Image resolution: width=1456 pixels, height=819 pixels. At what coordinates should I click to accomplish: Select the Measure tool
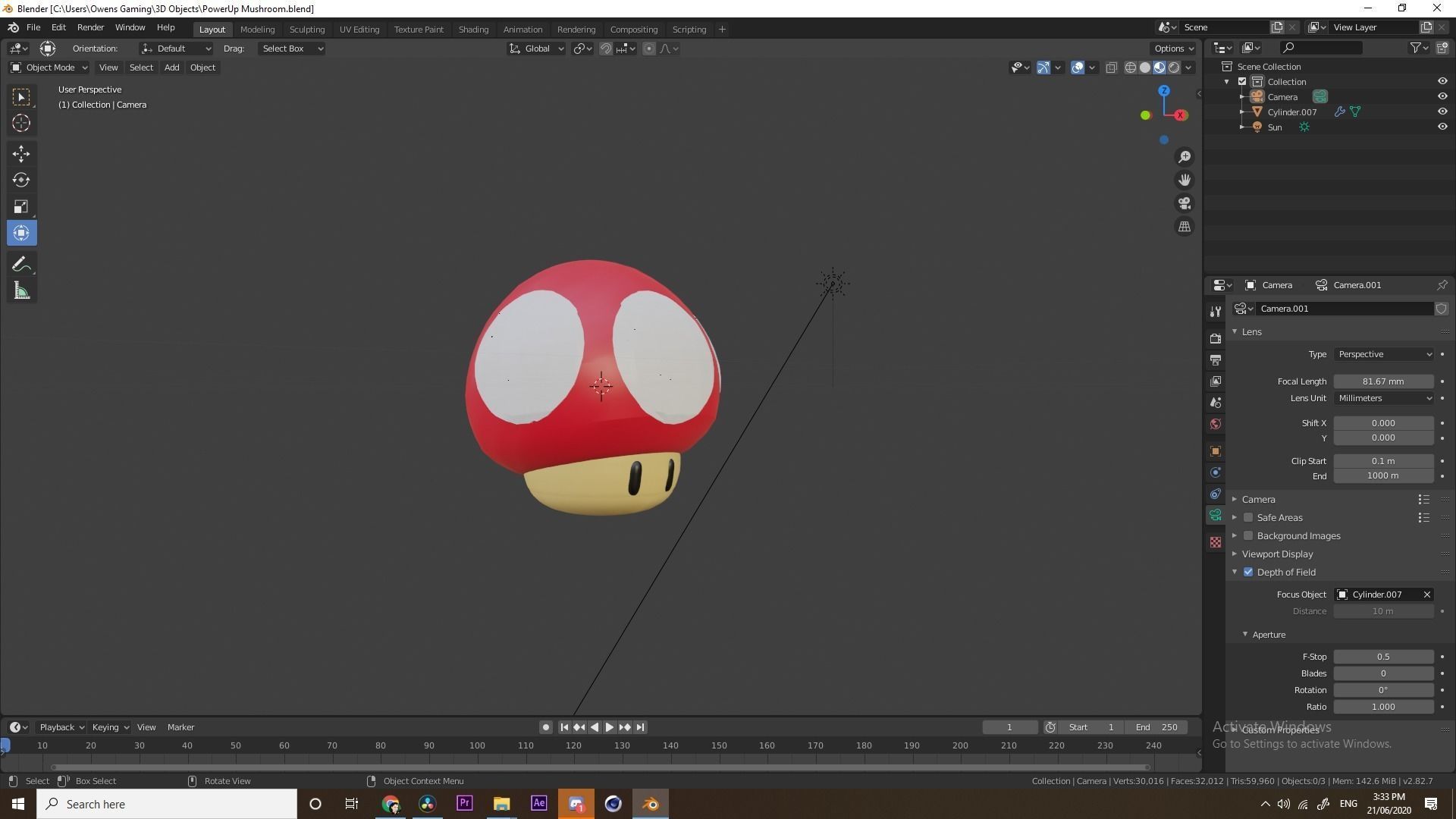coord(21,291)
